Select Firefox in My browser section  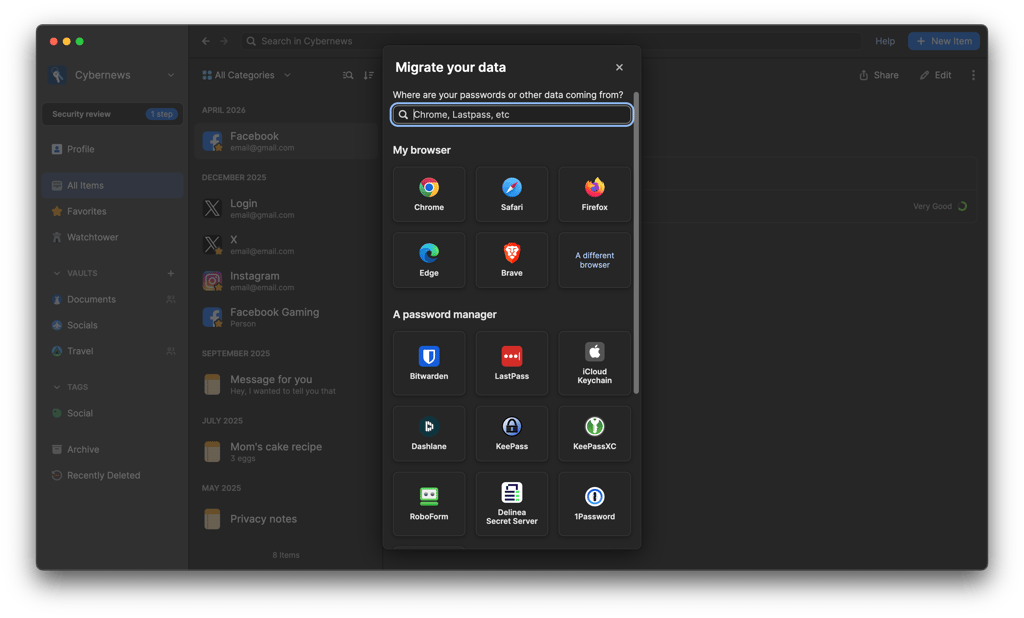[x=594, y=195]
